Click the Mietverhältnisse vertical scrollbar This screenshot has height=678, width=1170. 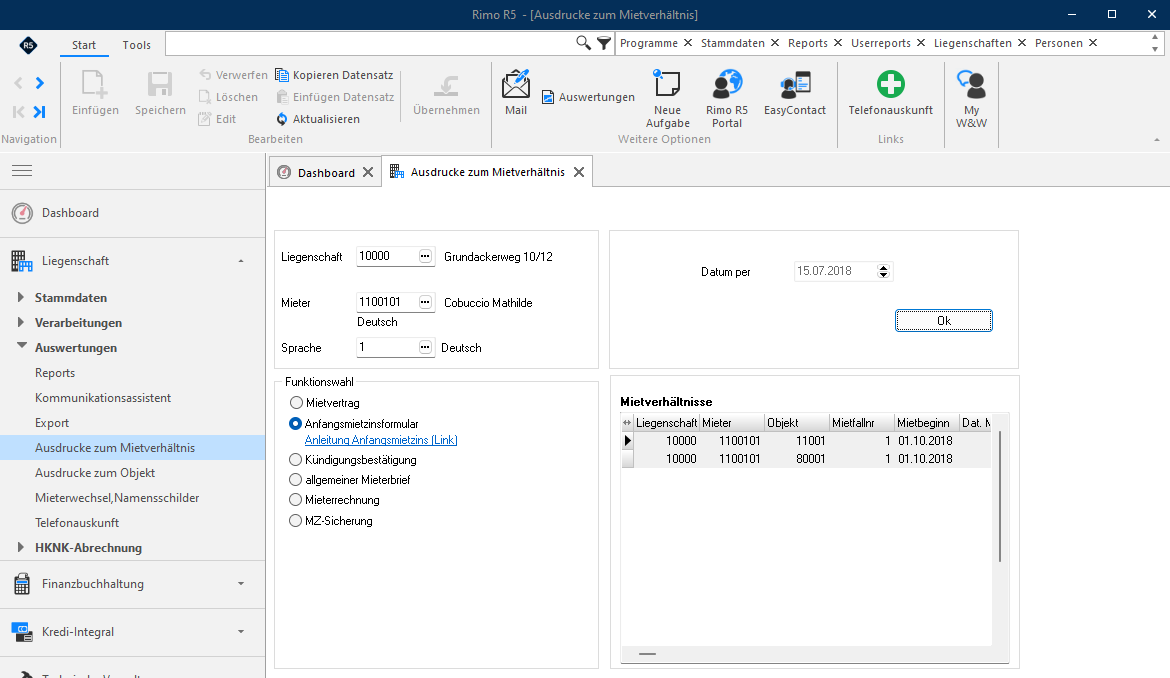click(1000, 497)
